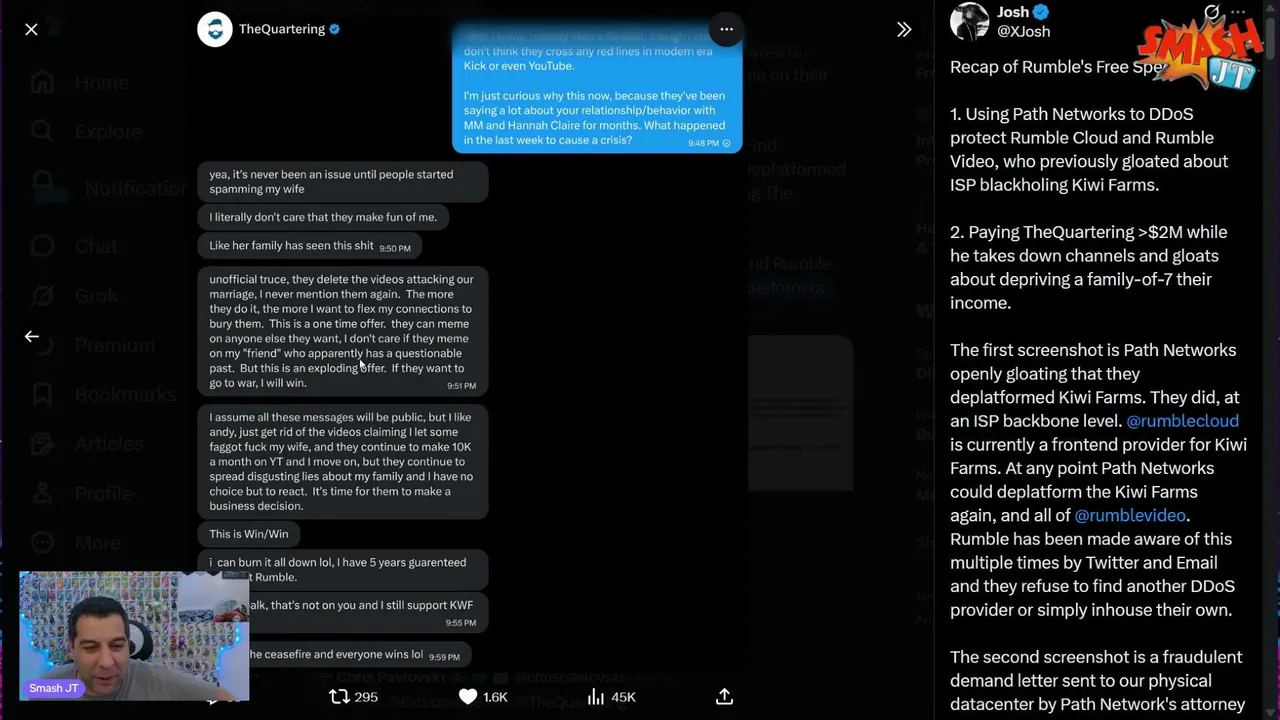Click the @XJosh handle

point(1023,32)
